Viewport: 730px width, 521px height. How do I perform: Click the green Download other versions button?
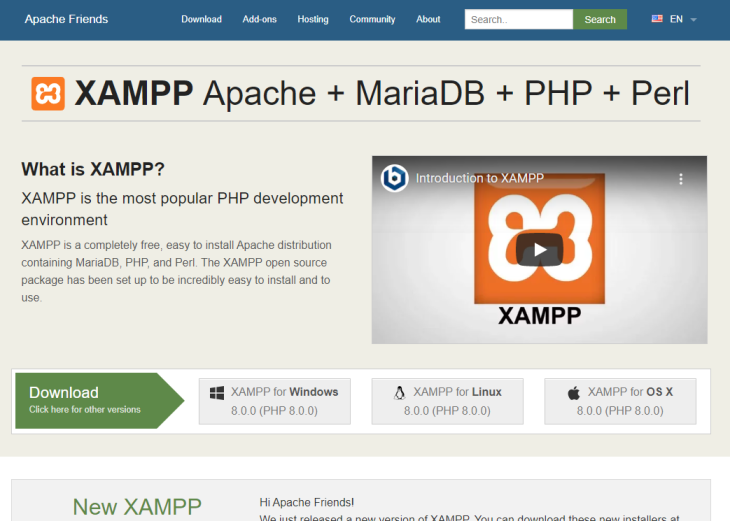coord(100,400)
